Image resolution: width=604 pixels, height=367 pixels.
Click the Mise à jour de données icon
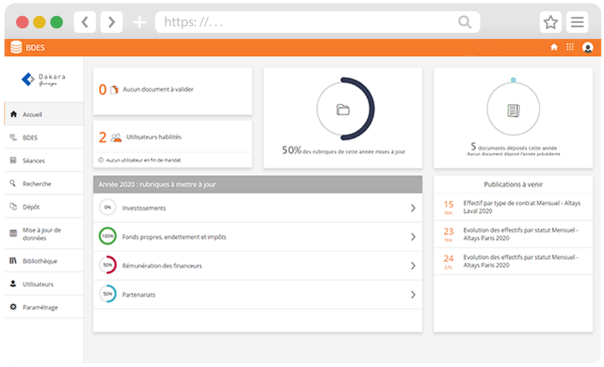coord(13,233)
